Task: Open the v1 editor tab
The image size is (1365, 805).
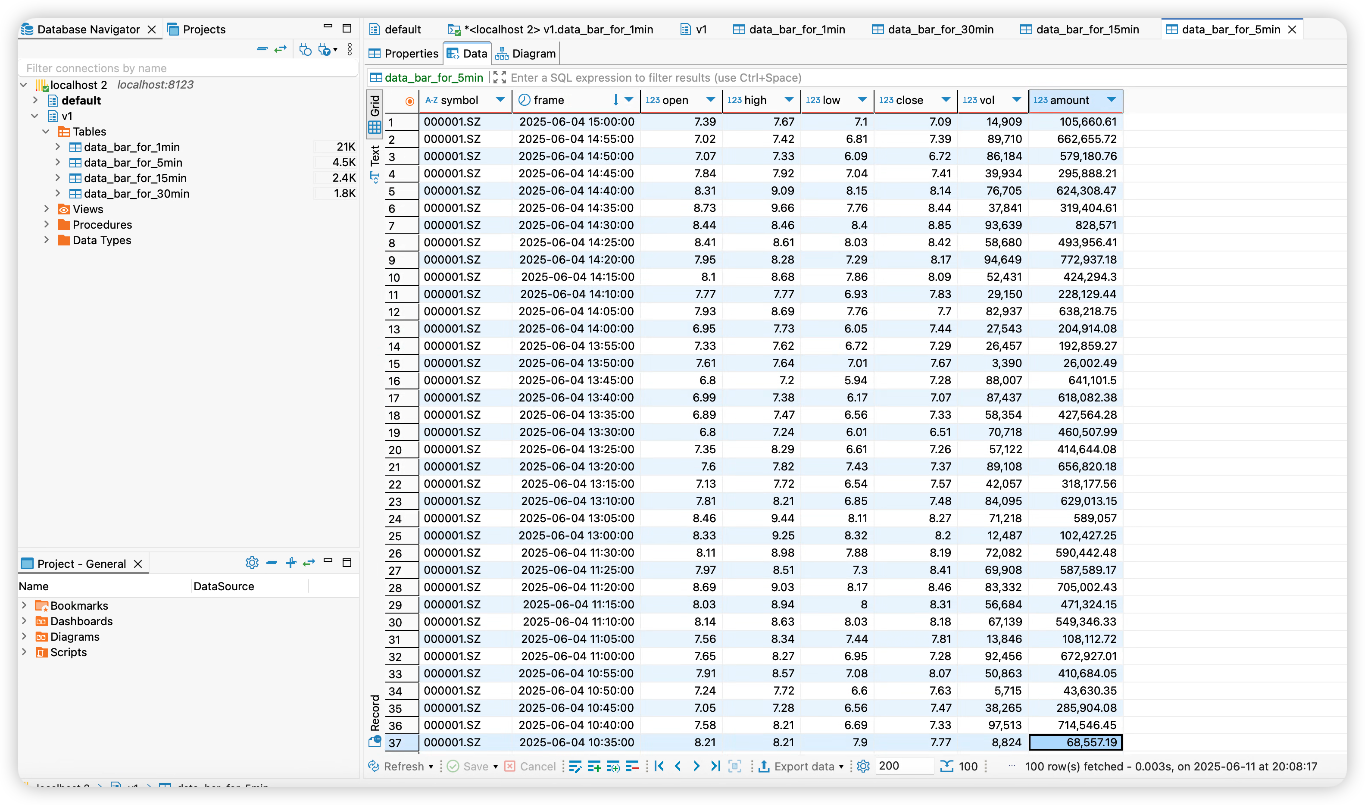Action: (x=693, y=29)
